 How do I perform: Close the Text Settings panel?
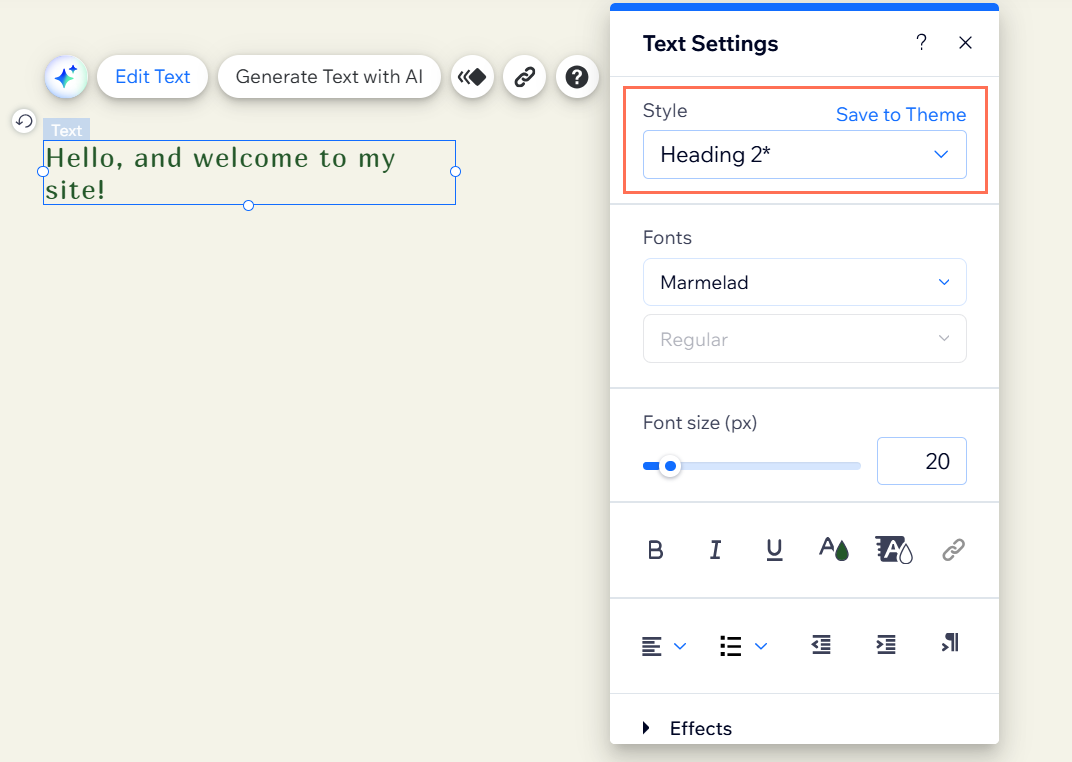[965, 42]
